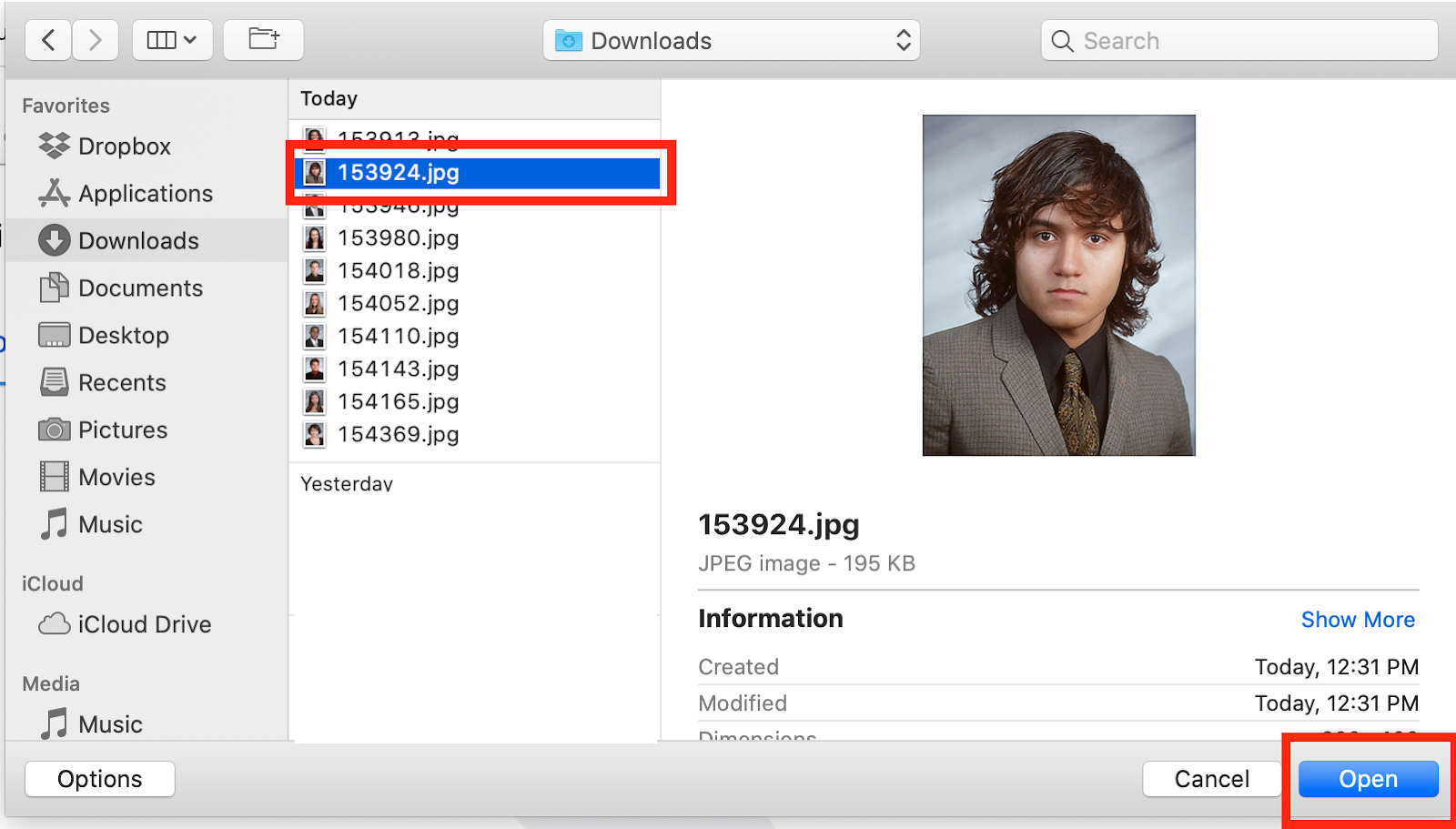1456x829 pixels.
Task: Select Music note icon under Media
Action: (x=55, y=723)
